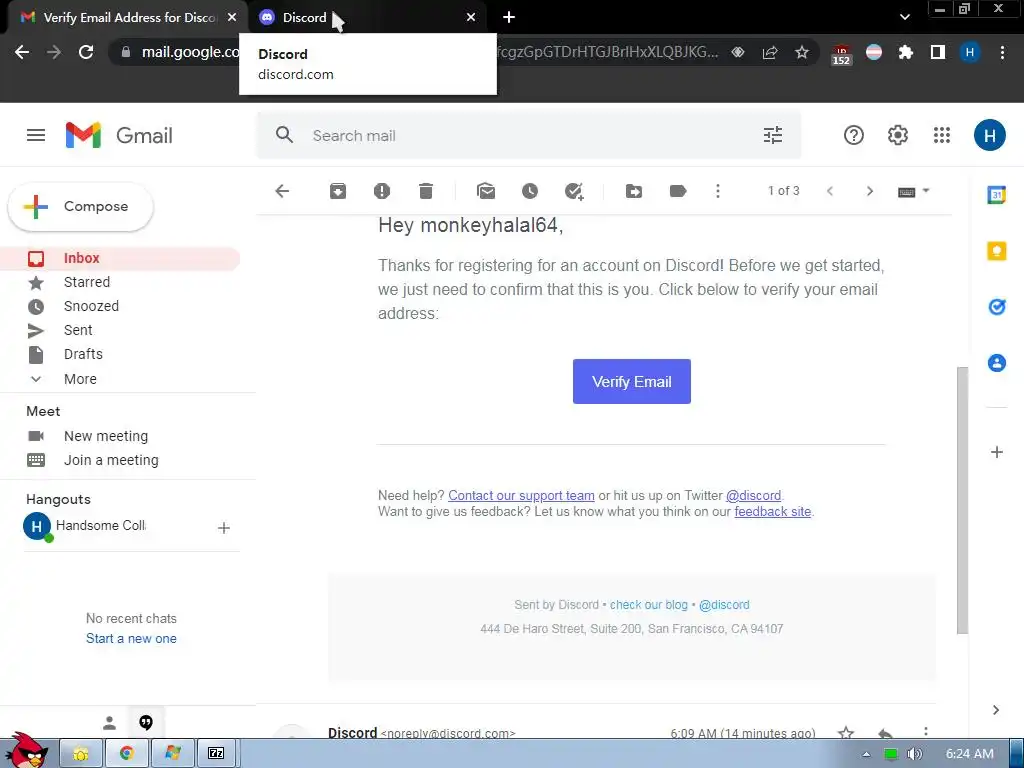Open Google Calendar side panel
1024x768 pixels.
tap(997, 195)
